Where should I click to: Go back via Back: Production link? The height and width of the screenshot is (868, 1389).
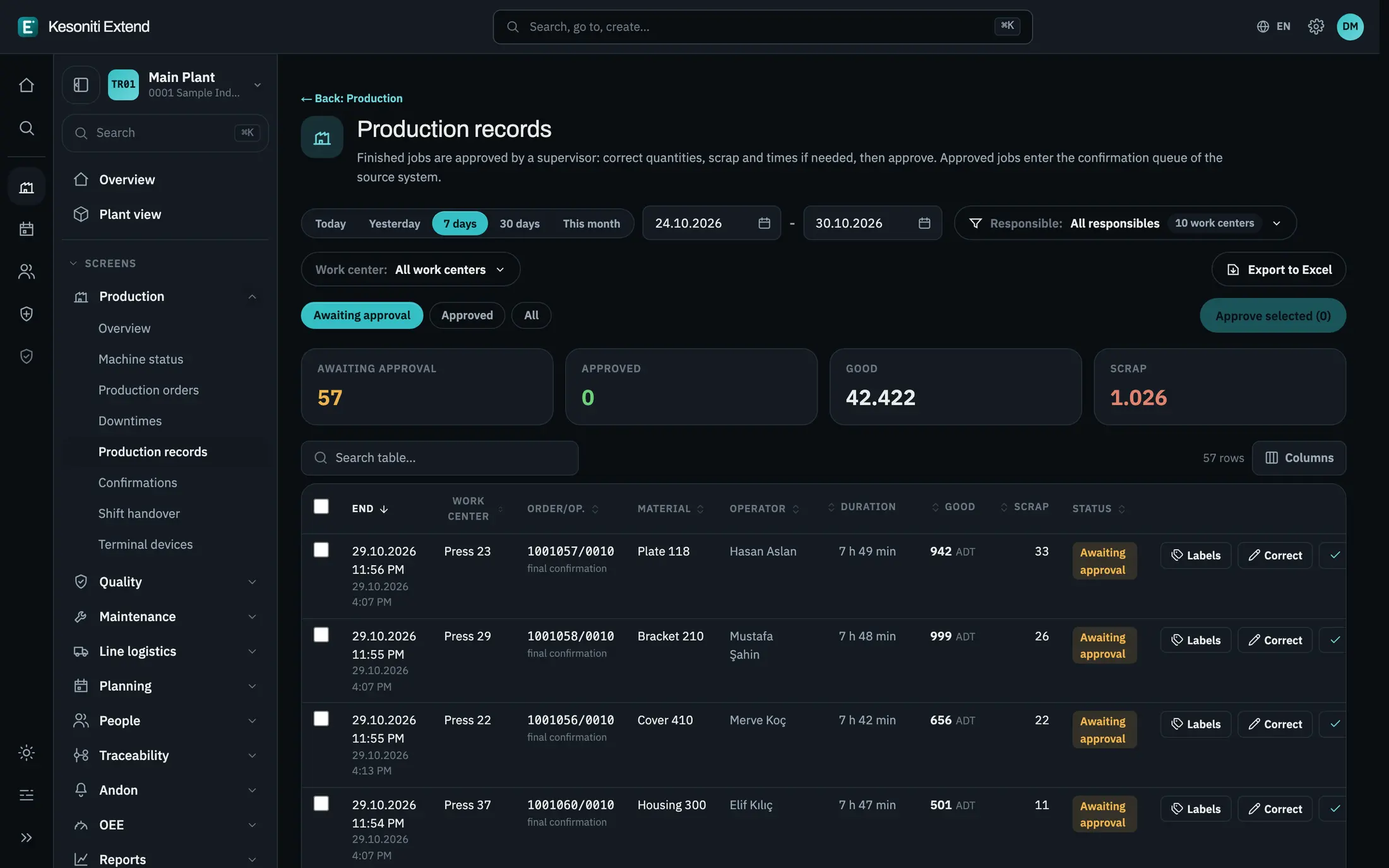(352, 98)
